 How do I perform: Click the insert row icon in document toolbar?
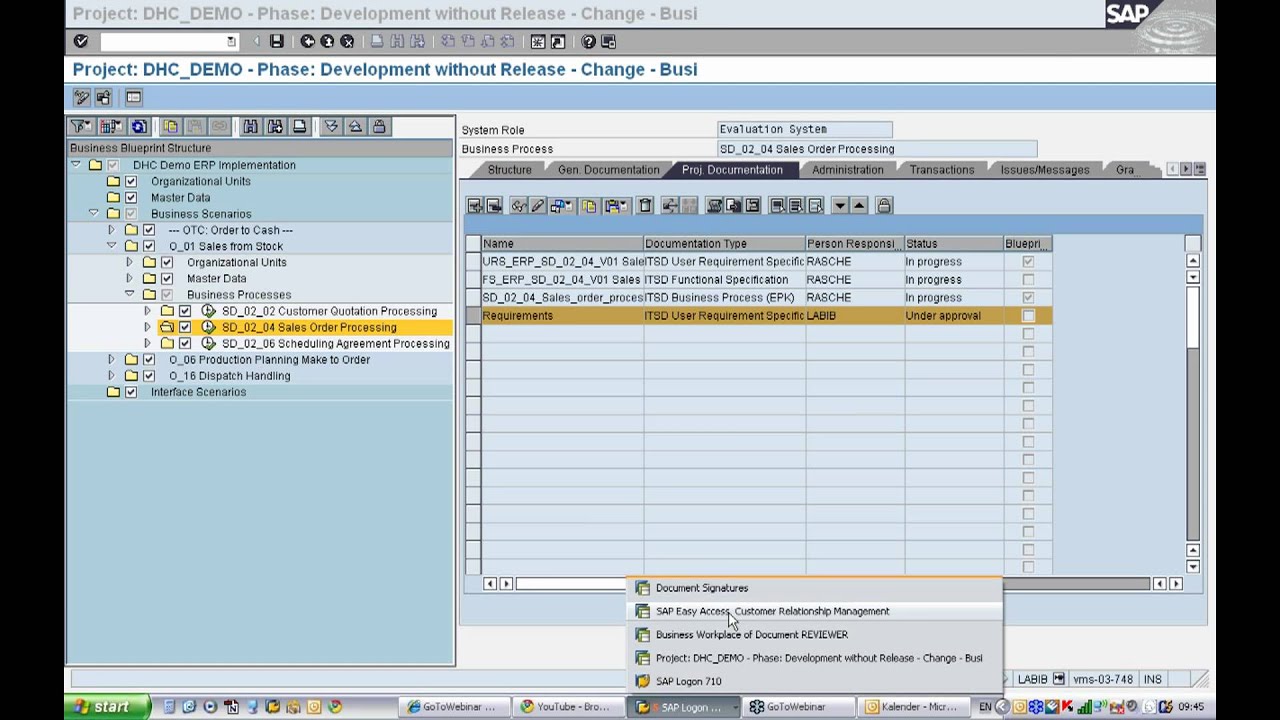(475, 206)
